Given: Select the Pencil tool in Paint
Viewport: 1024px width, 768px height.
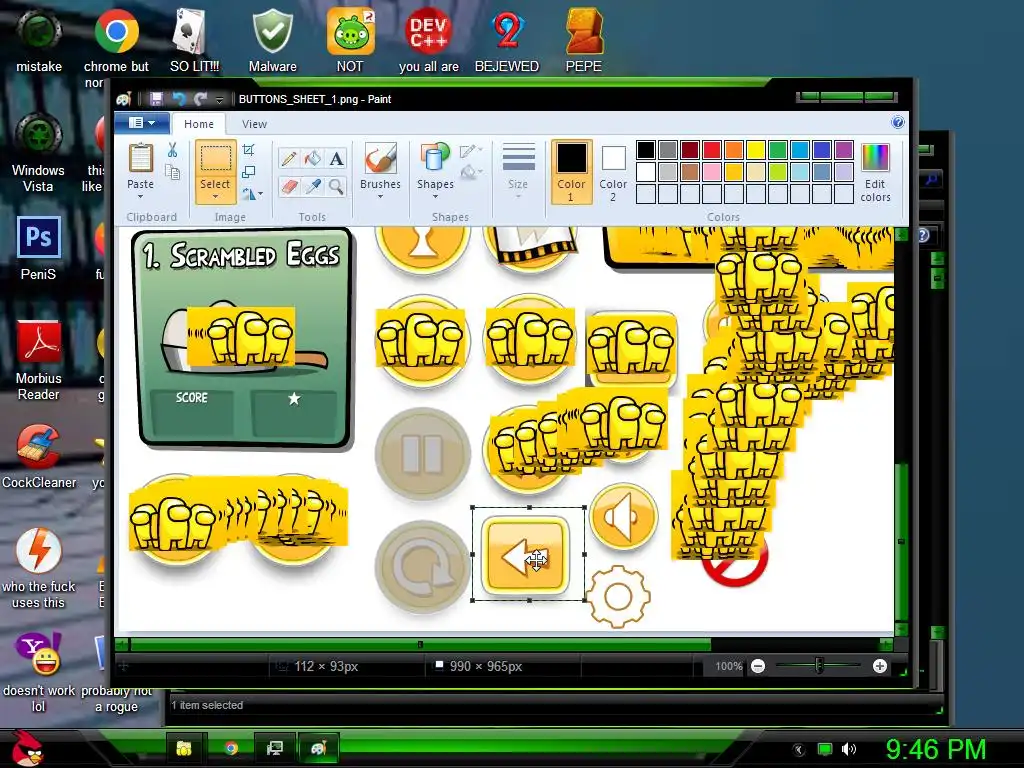Looking at the screenshot, I should [x=289, y=159].
